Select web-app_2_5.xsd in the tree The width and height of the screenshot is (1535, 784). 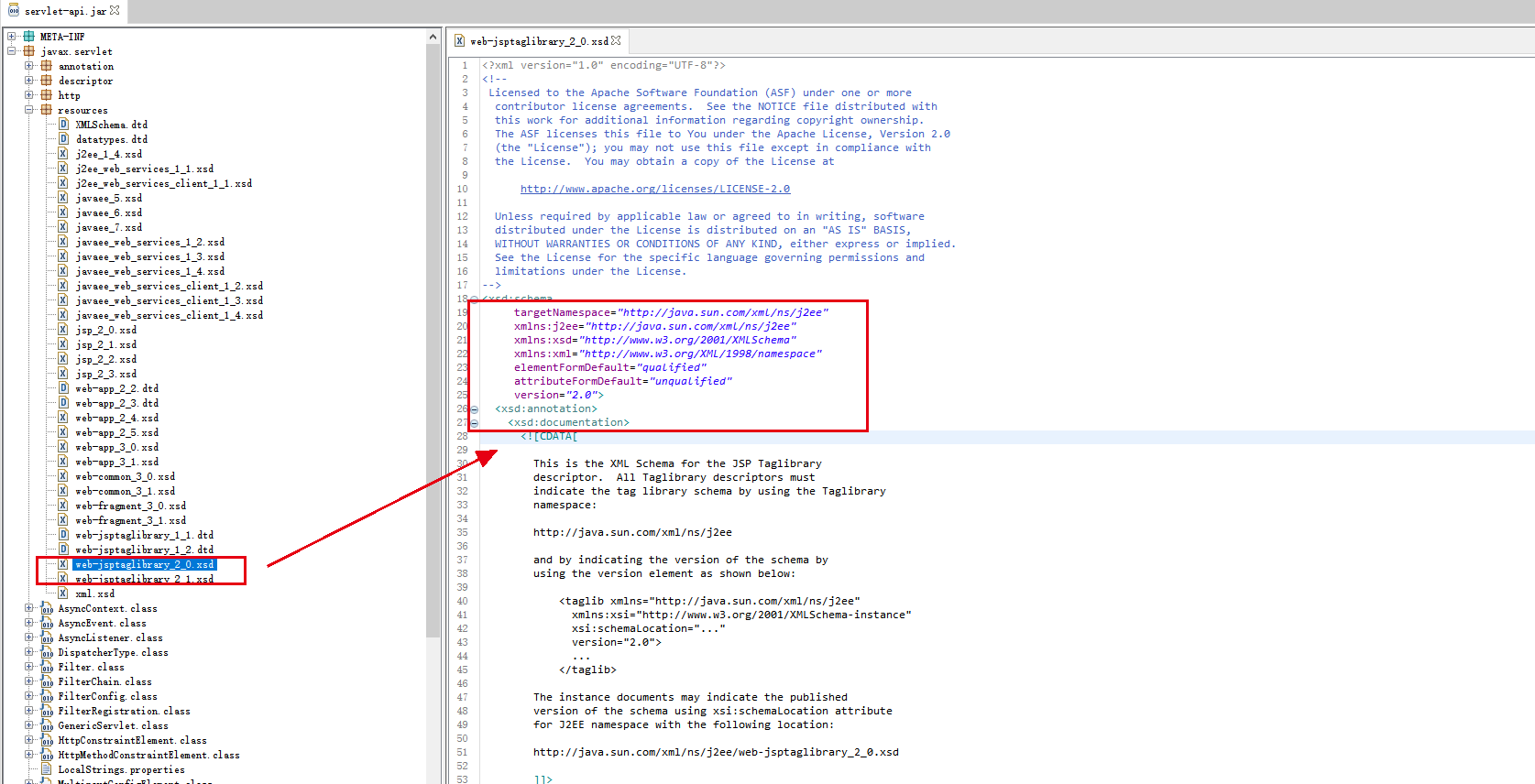[117, 432]
